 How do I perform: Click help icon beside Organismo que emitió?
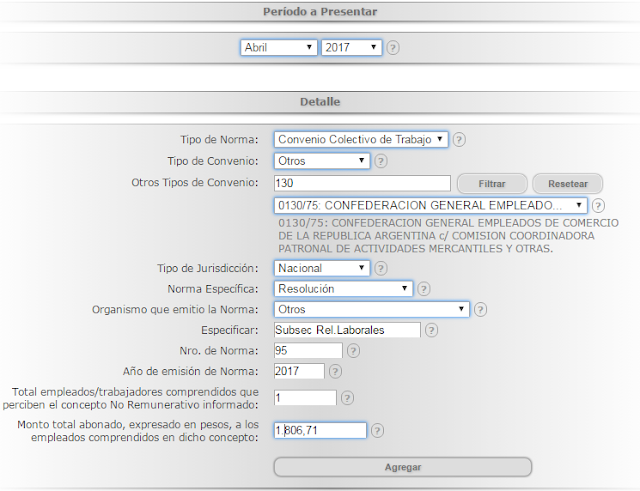pos(481,310)
